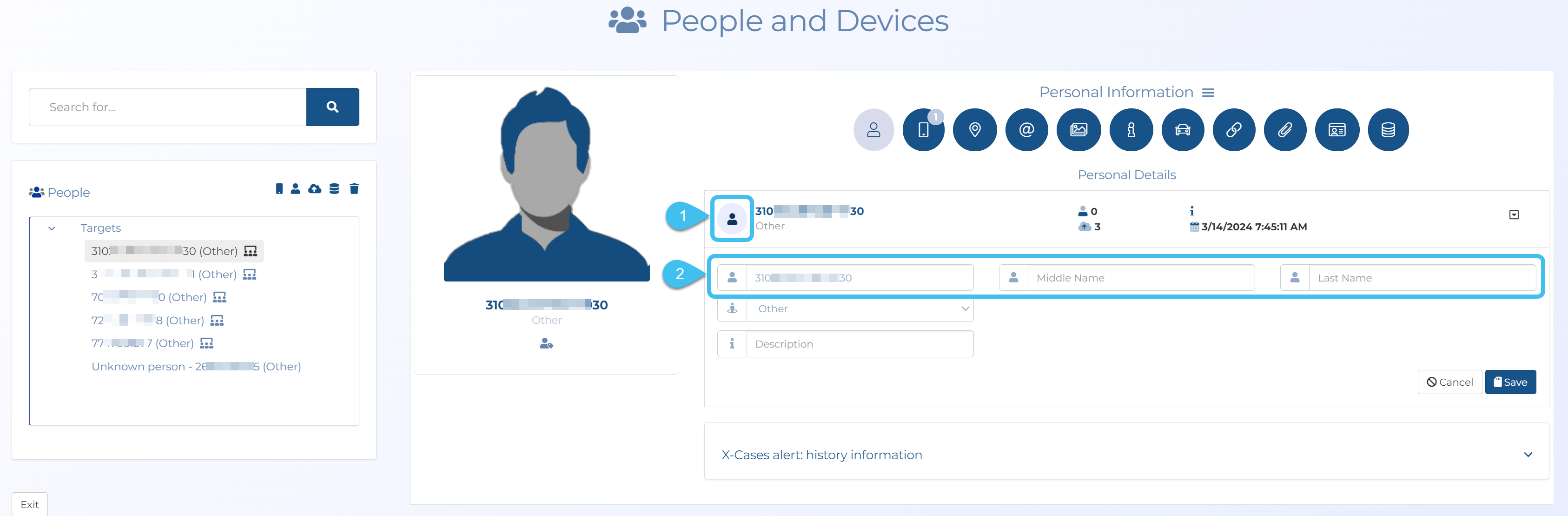
Task: Toggle the small dropdown box beside the timestamp
Action: pos(1514,214)
